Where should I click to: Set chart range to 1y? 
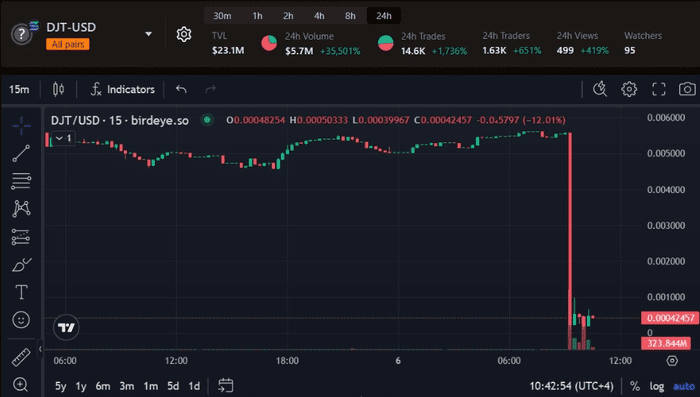[81, 386]
